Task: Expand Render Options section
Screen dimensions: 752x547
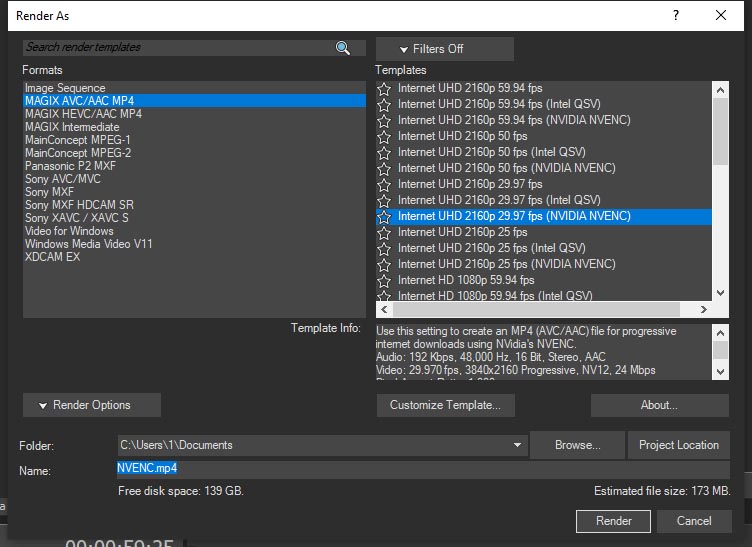Action: pyautogui.click(x=92, y=405)
